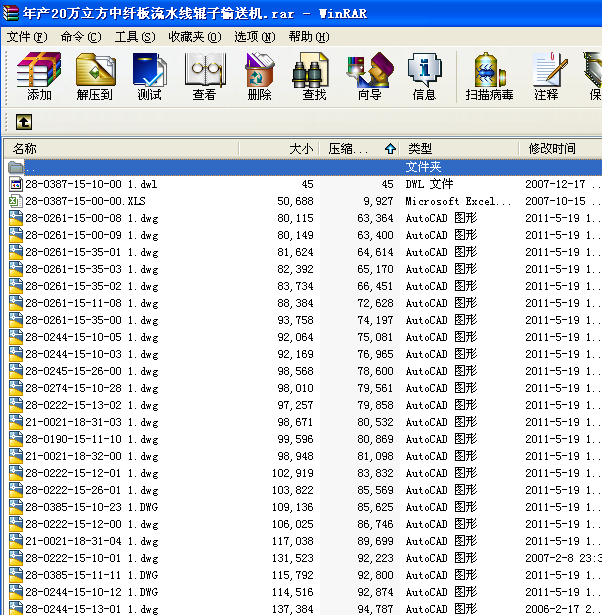Click drawing icon of 28-0222-15-10-01 1.dwg

click(16, 558)
